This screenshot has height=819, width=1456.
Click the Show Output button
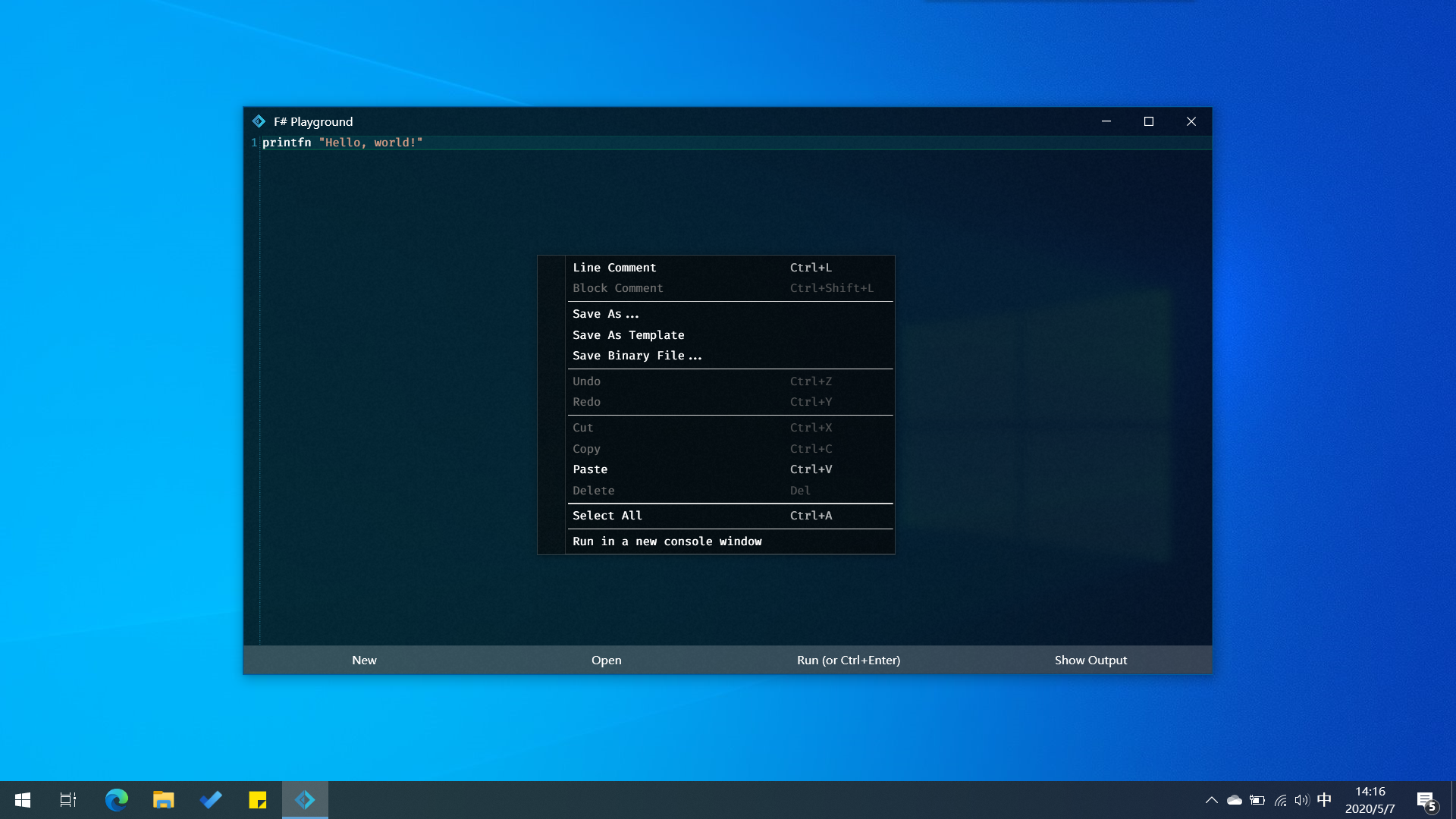[1090, 661]
